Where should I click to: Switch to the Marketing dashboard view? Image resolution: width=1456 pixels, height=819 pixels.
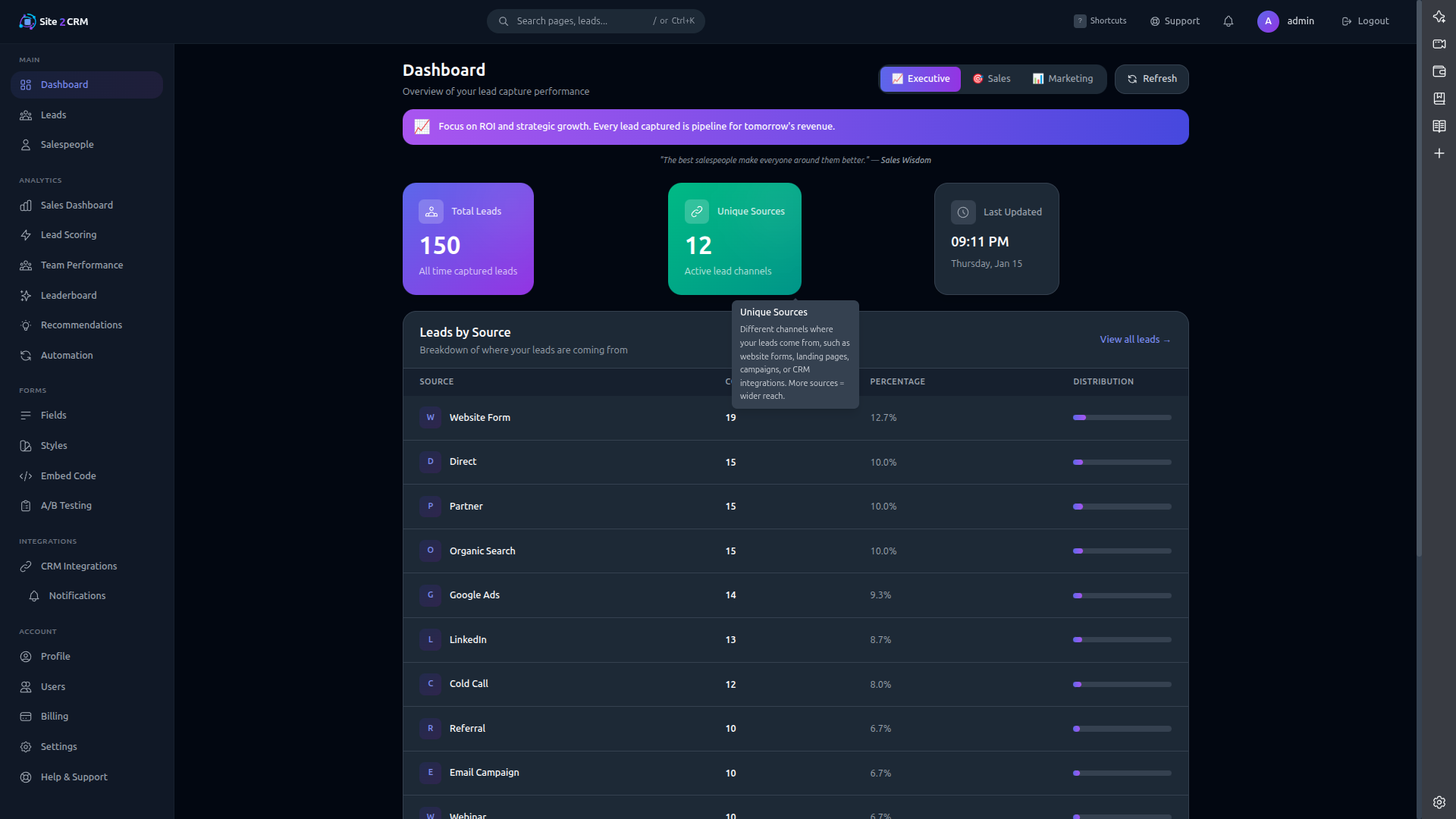tap(1063, 78)
